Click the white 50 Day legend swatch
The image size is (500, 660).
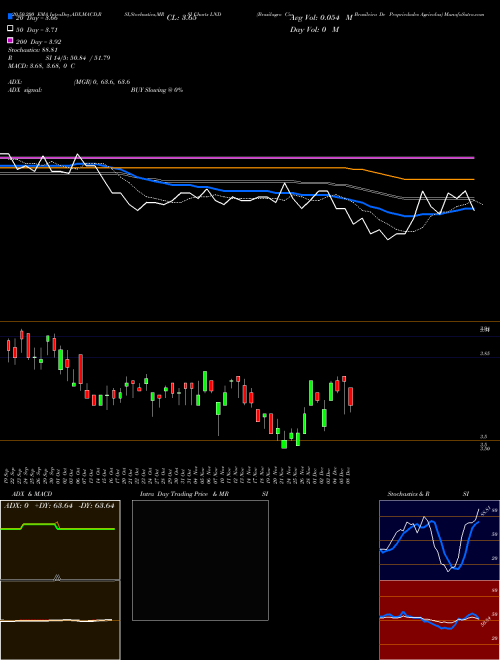pos(10,29)
